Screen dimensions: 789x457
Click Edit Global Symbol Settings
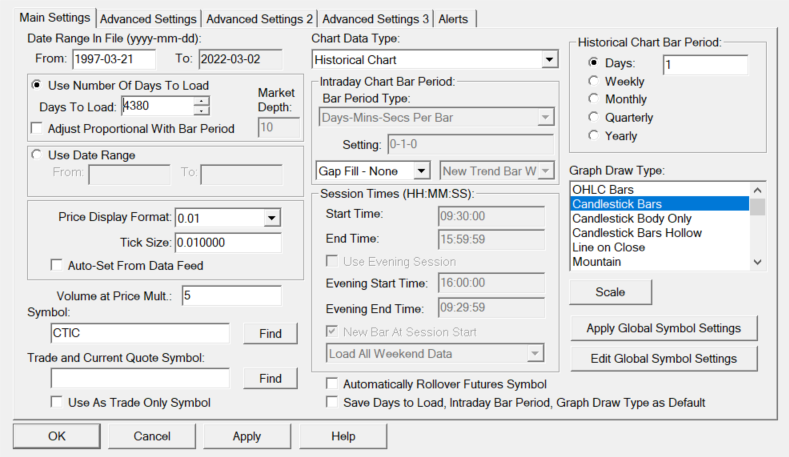tap(664, 358)
